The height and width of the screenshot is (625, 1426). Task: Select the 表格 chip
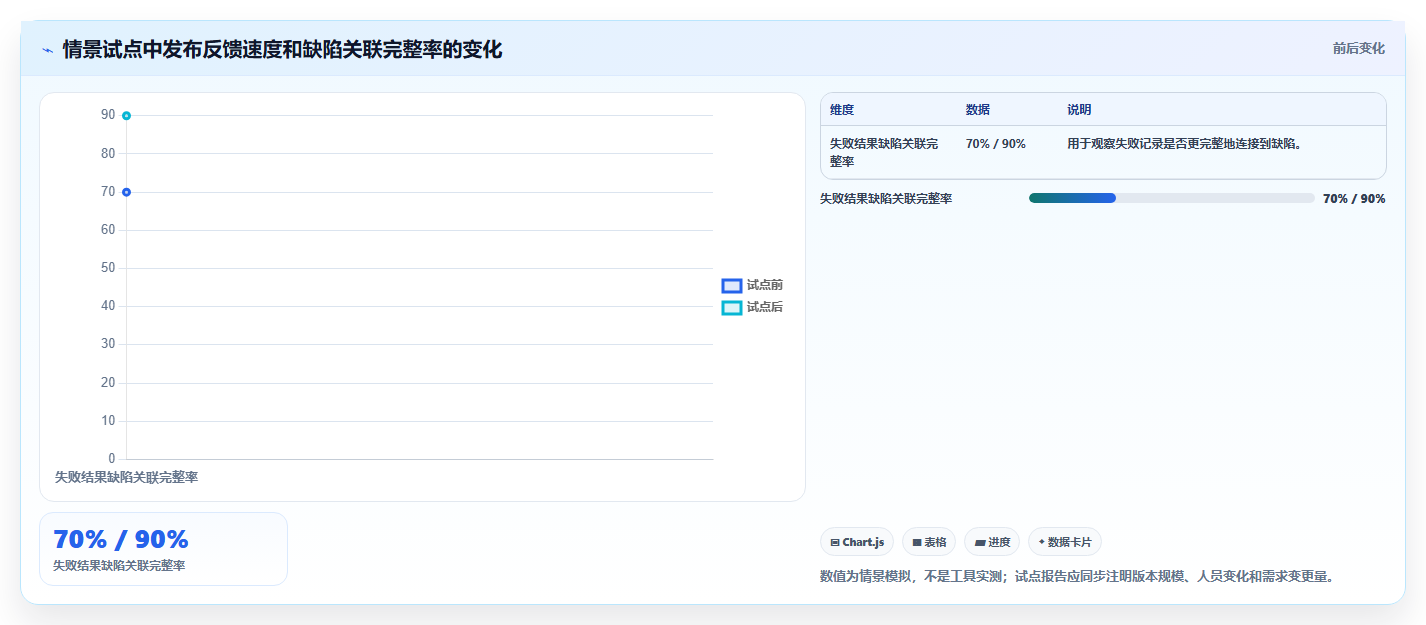[929, 542]
